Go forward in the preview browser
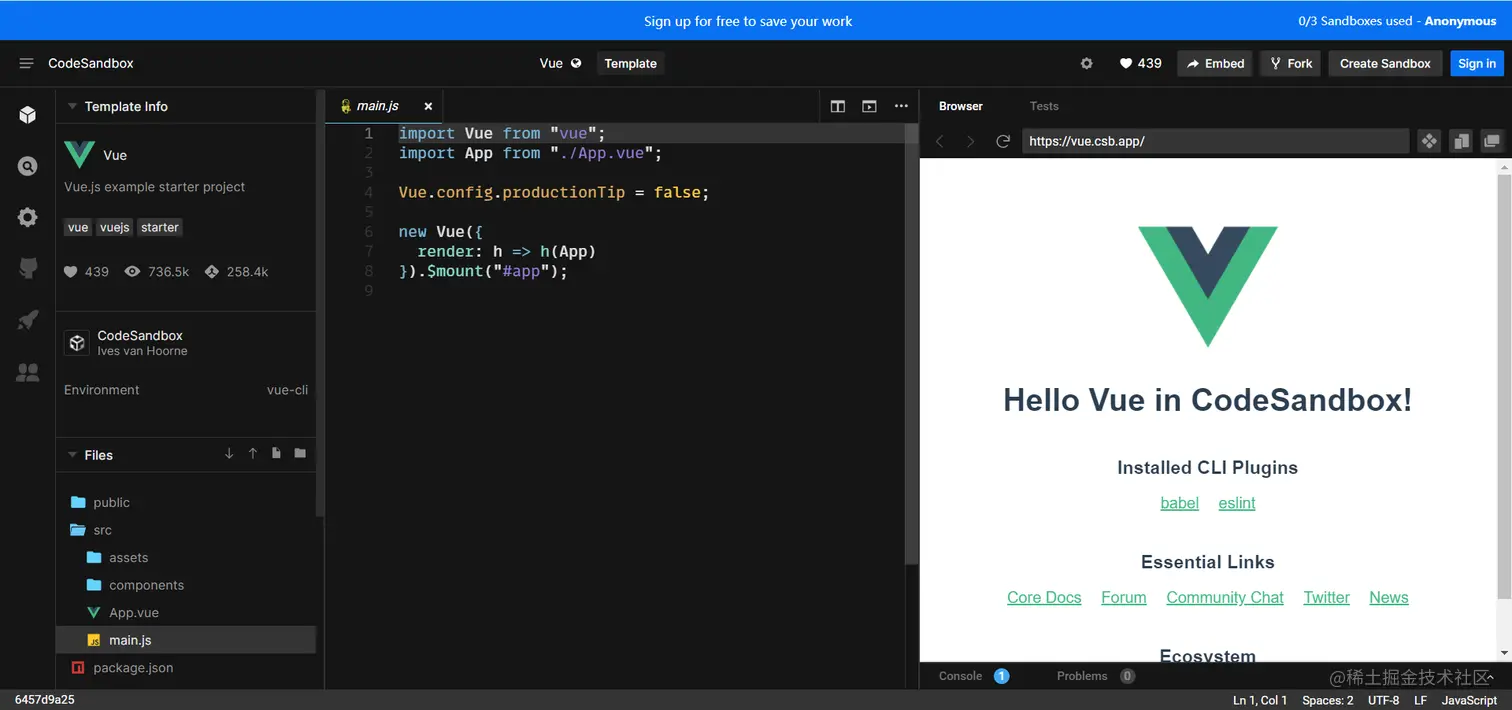The height and width of the screenshot is (710, 1512). tap(970, 142)
